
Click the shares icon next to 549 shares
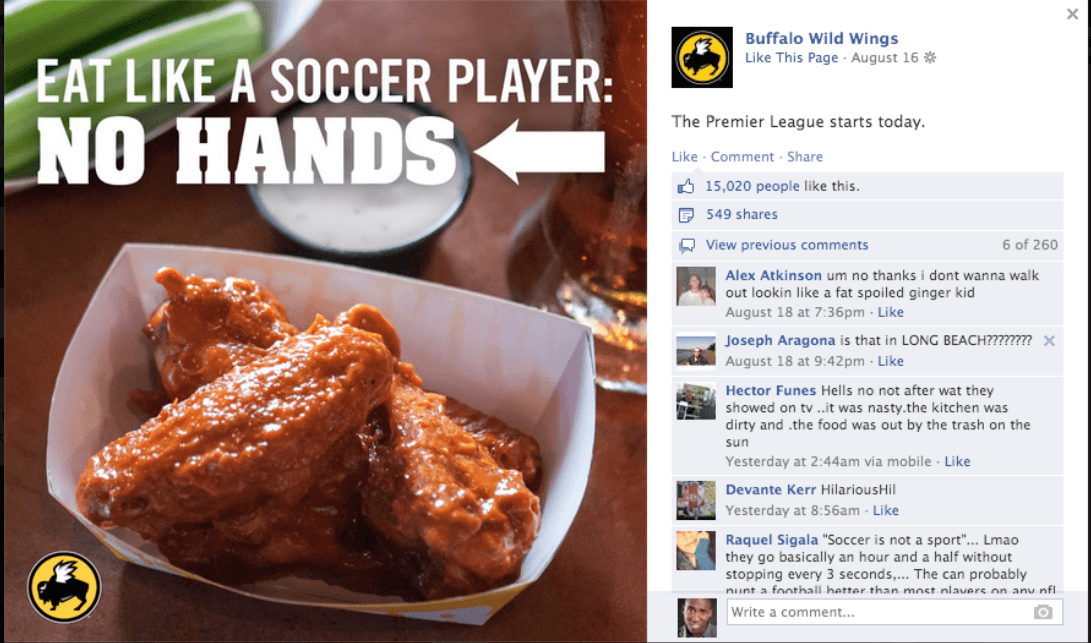(686, 215)
